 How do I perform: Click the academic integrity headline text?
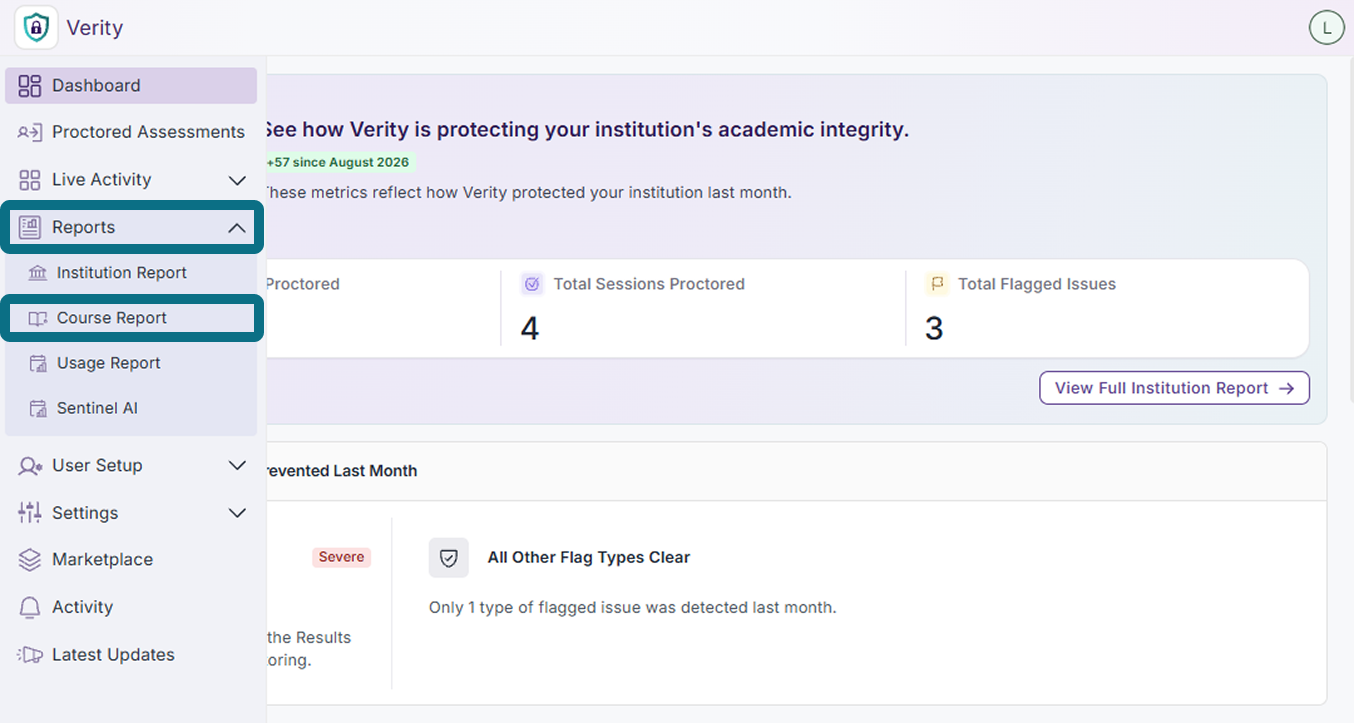pos(586,130)
